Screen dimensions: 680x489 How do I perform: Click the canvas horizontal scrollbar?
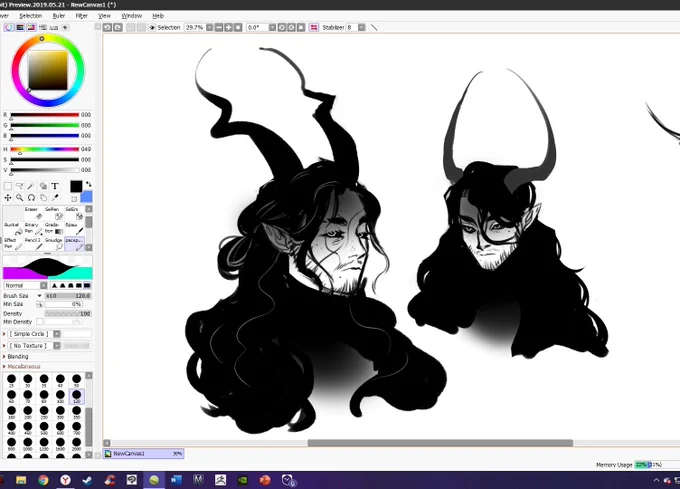click(440, 443)
